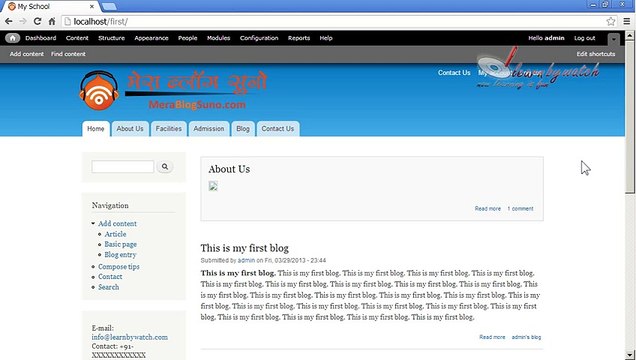Click admin author link in Submitted by
The width and height of the screenshot is (636, 360).
click(x=246, y=260)
